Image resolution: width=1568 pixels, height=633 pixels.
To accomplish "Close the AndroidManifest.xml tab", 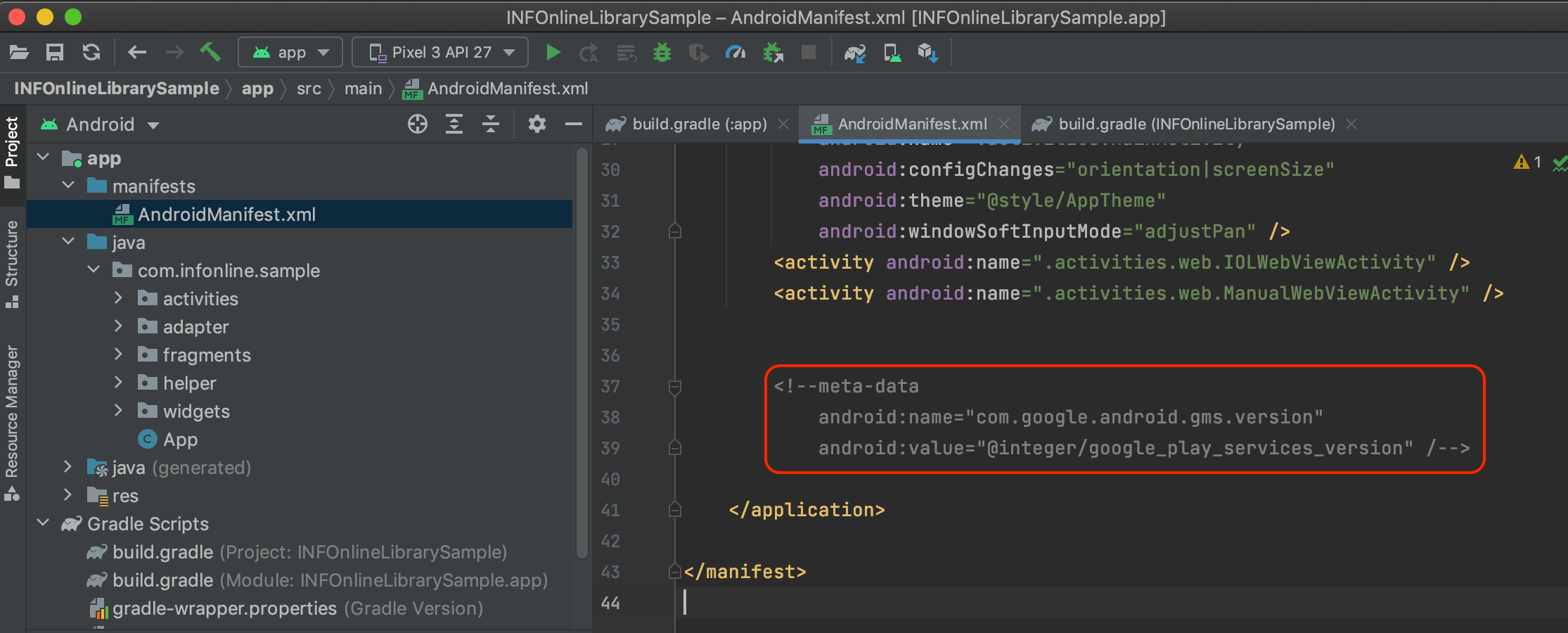I will pos(1004,124).
